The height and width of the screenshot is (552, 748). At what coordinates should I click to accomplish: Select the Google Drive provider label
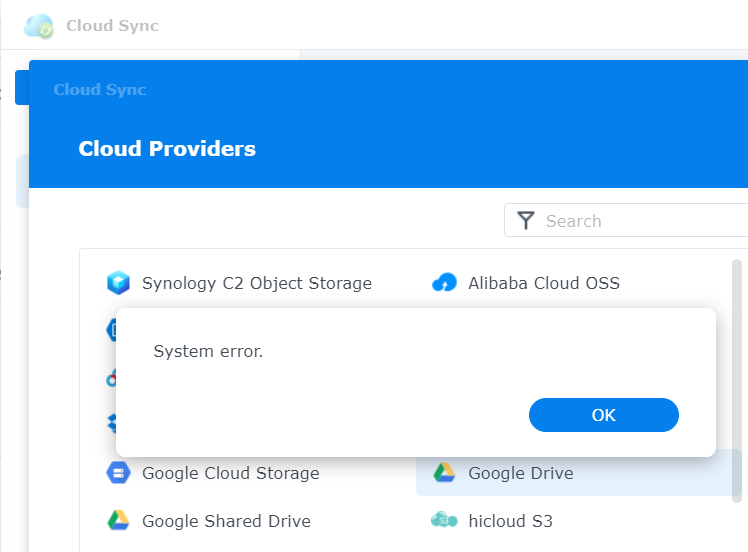click(x=520, y=473)
